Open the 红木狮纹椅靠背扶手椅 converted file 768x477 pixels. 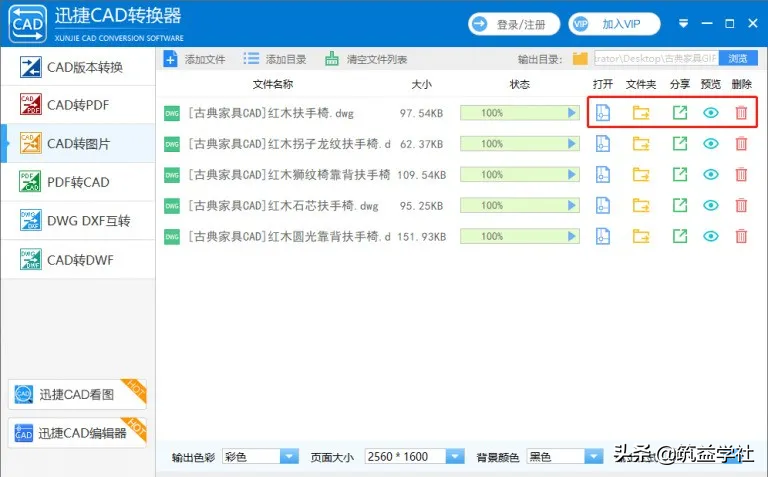point(602,175)
